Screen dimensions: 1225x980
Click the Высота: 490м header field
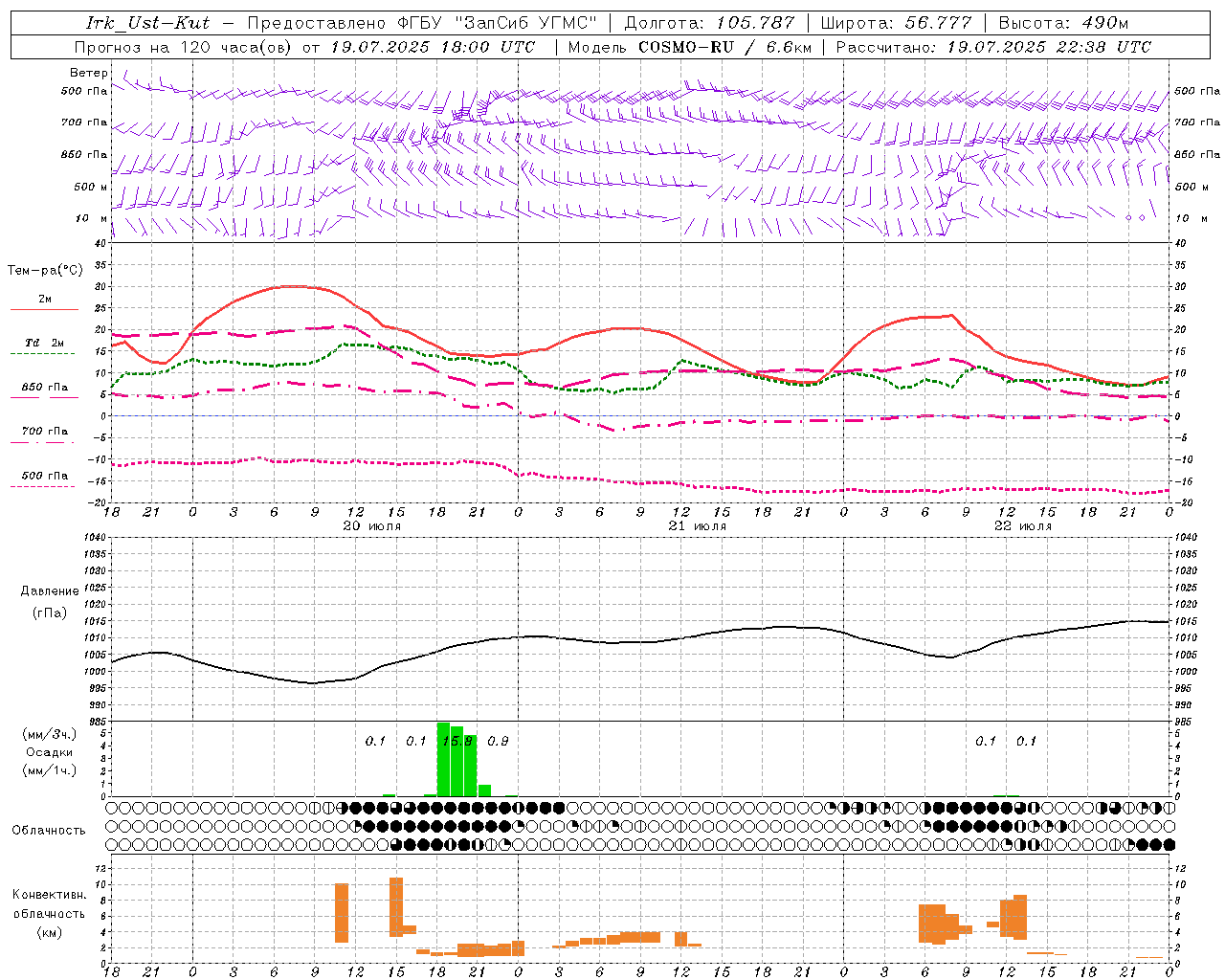coord(1063,23)
